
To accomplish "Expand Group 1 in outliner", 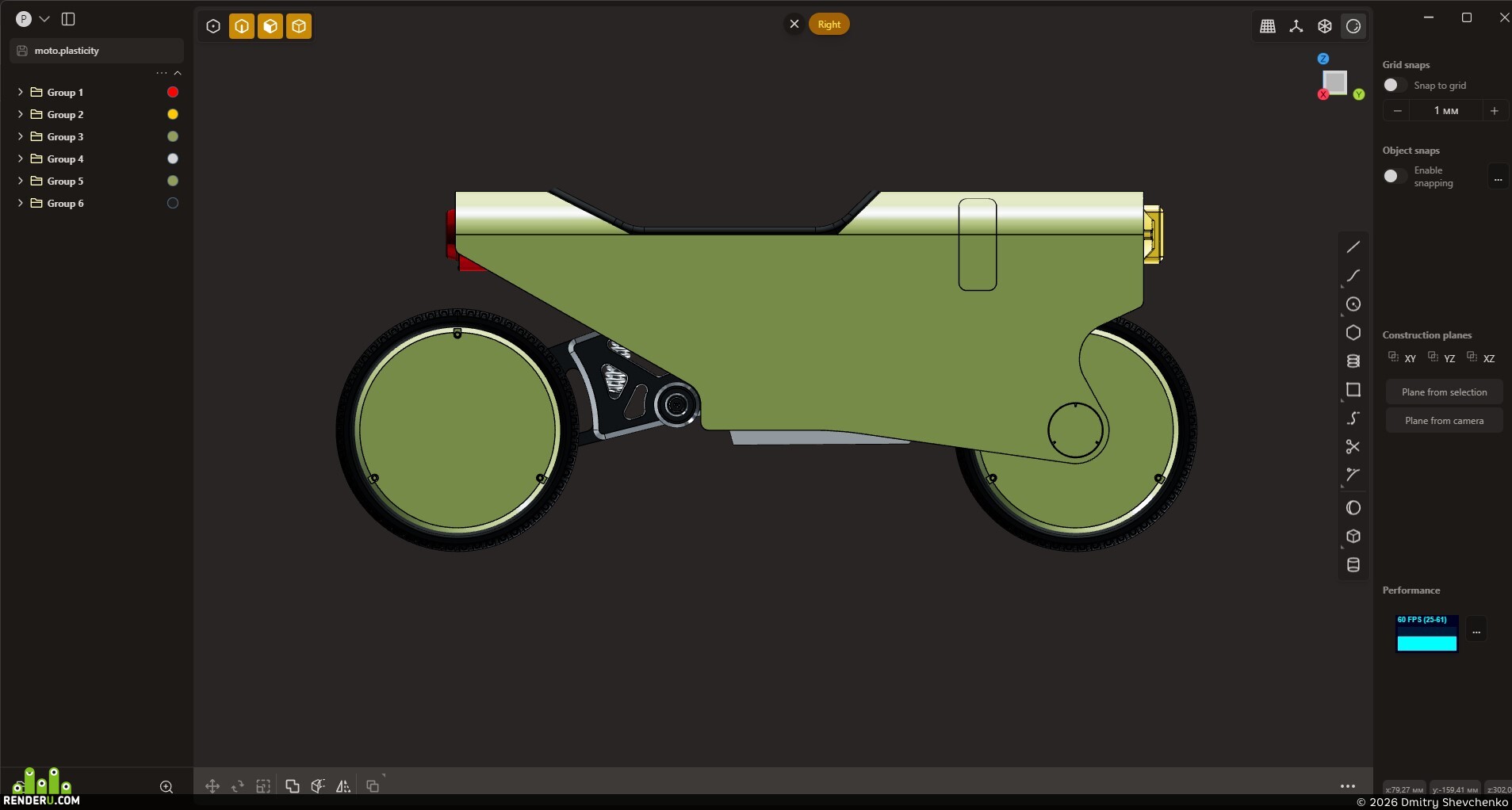I will [x=21, y=92].
